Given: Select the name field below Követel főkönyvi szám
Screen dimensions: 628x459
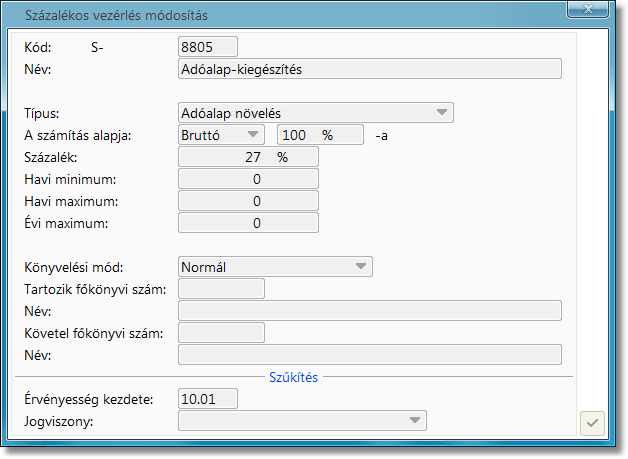Looking at the screenshot, I should [x=369, y=355].
